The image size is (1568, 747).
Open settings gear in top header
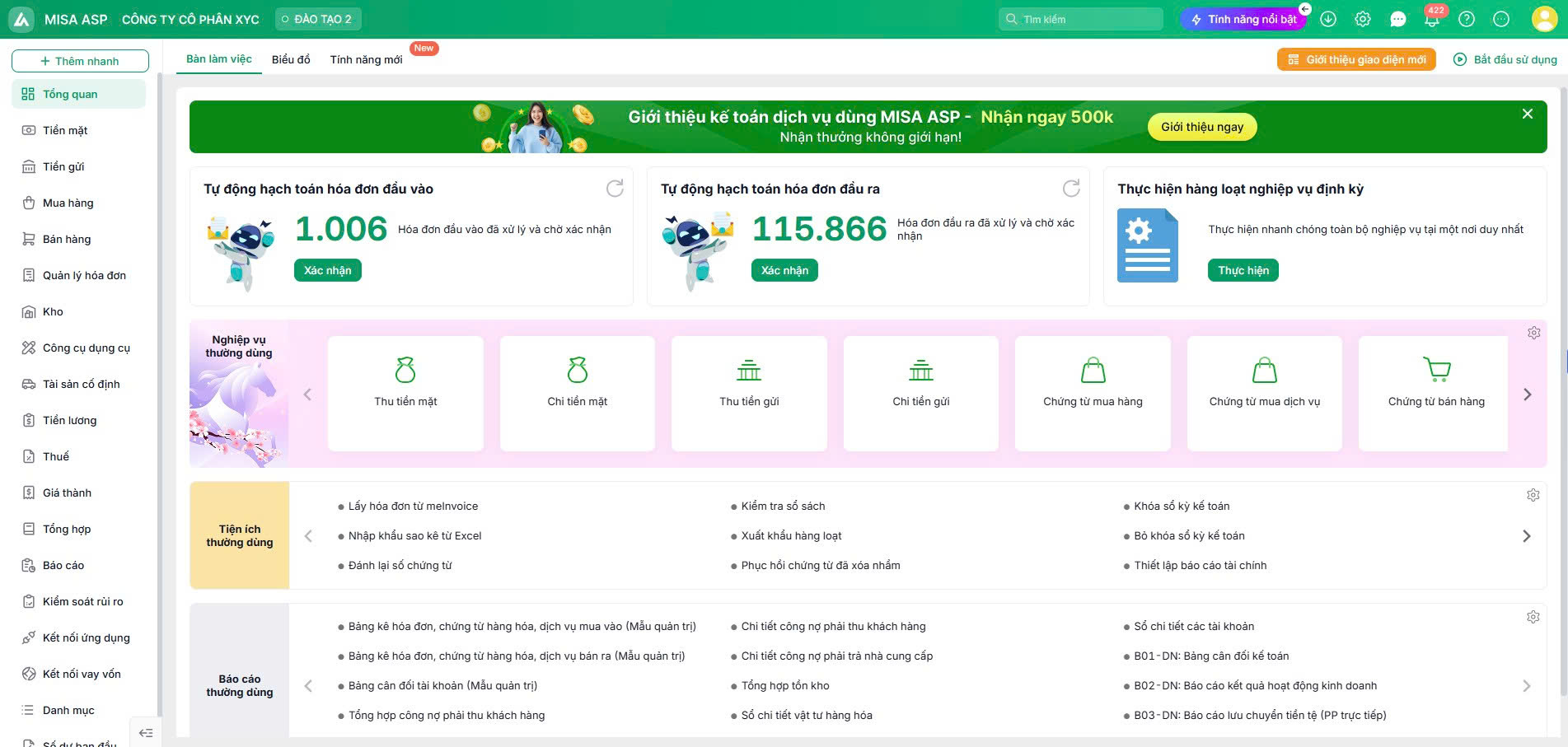1363,19
